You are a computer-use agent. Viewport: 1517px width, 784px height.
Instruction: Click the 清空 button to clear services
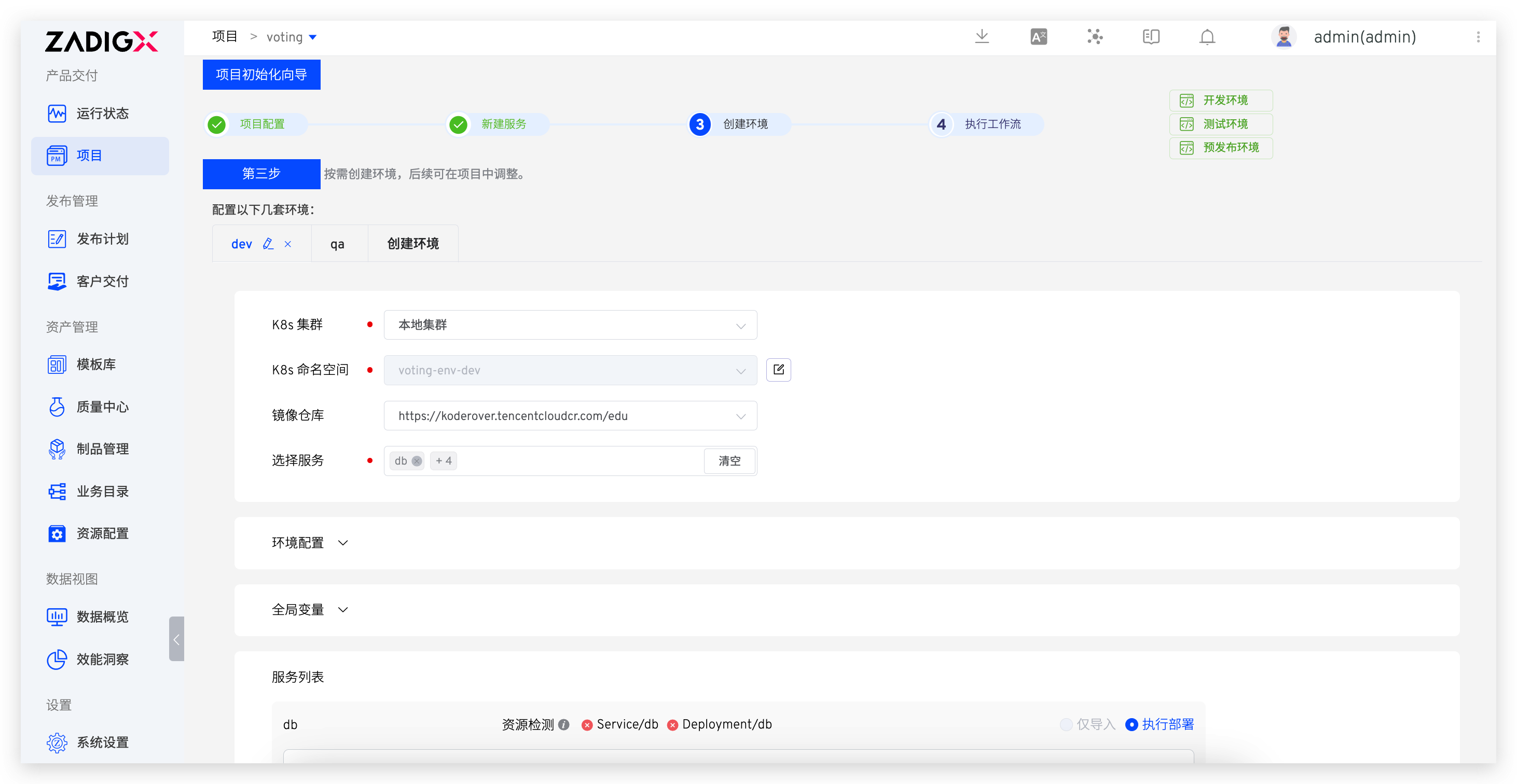point(729,461)
